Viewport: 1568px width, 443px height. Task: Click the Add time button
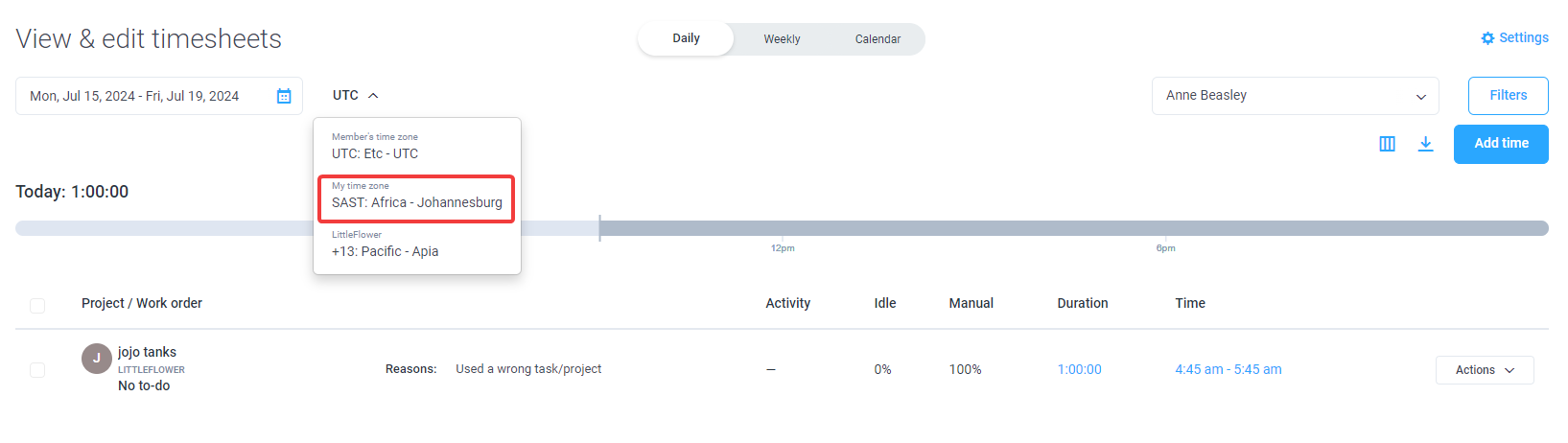[x=1501, y=144]
